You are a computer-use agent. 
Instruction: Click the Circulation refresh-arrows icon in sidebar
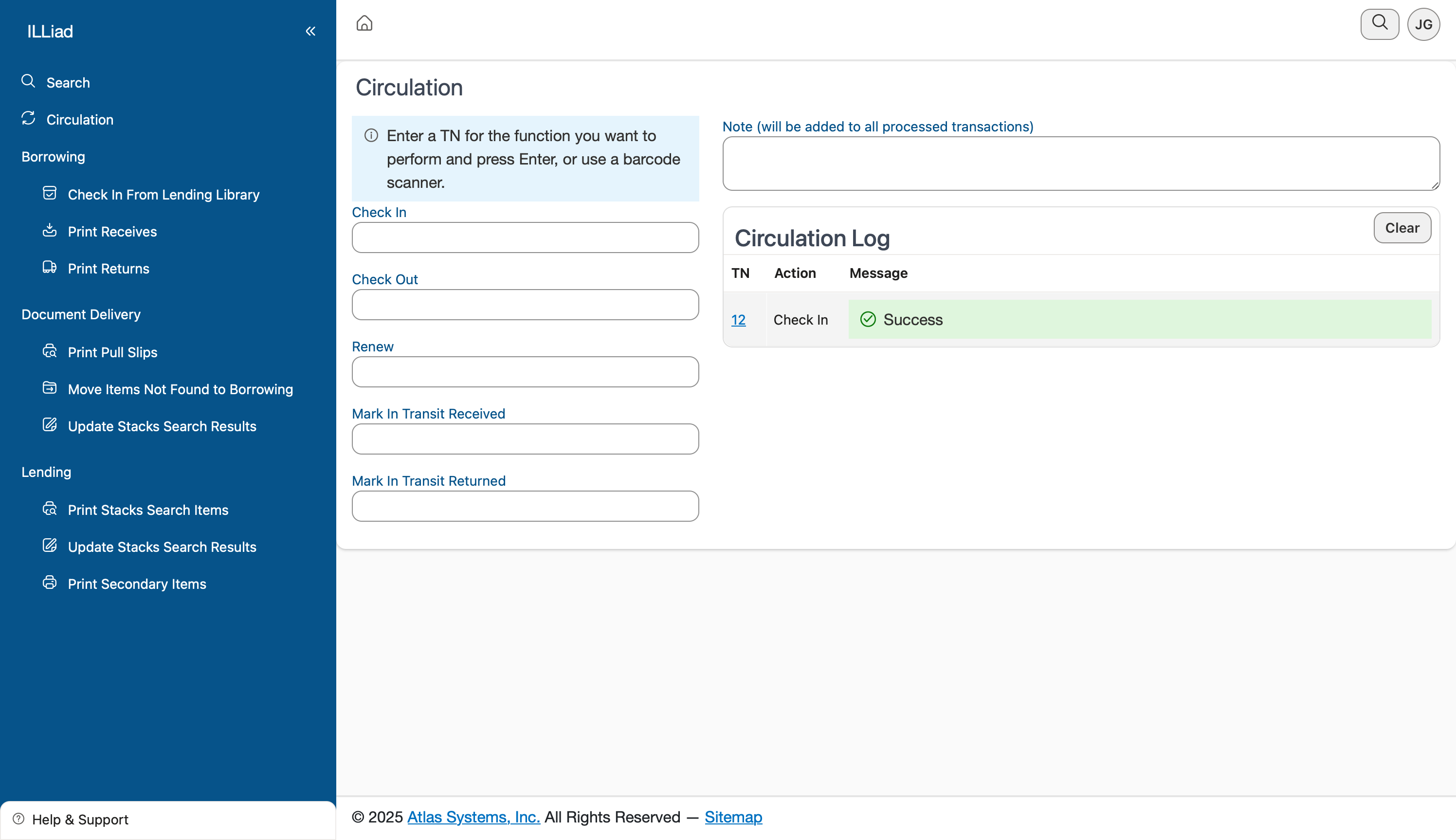pos(28,118)
